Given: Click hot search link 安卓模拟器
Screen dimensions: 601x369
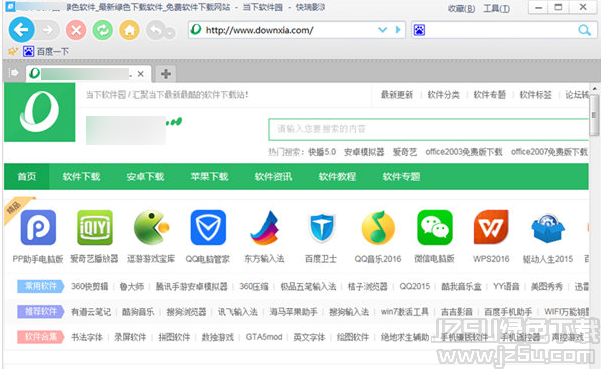Looking at the screenshot, I should pos(364,152).
